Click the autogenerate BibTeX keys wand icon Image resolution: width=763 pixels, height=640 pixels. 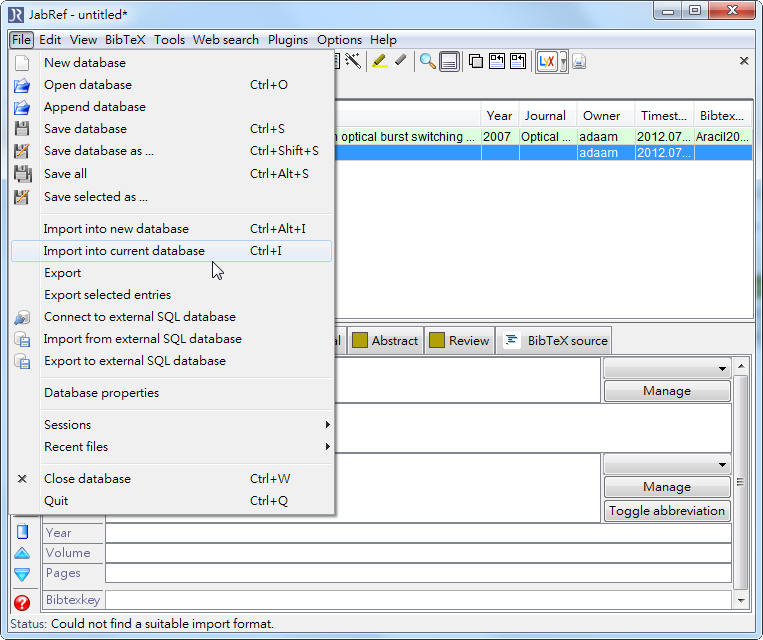coord(353,61)
